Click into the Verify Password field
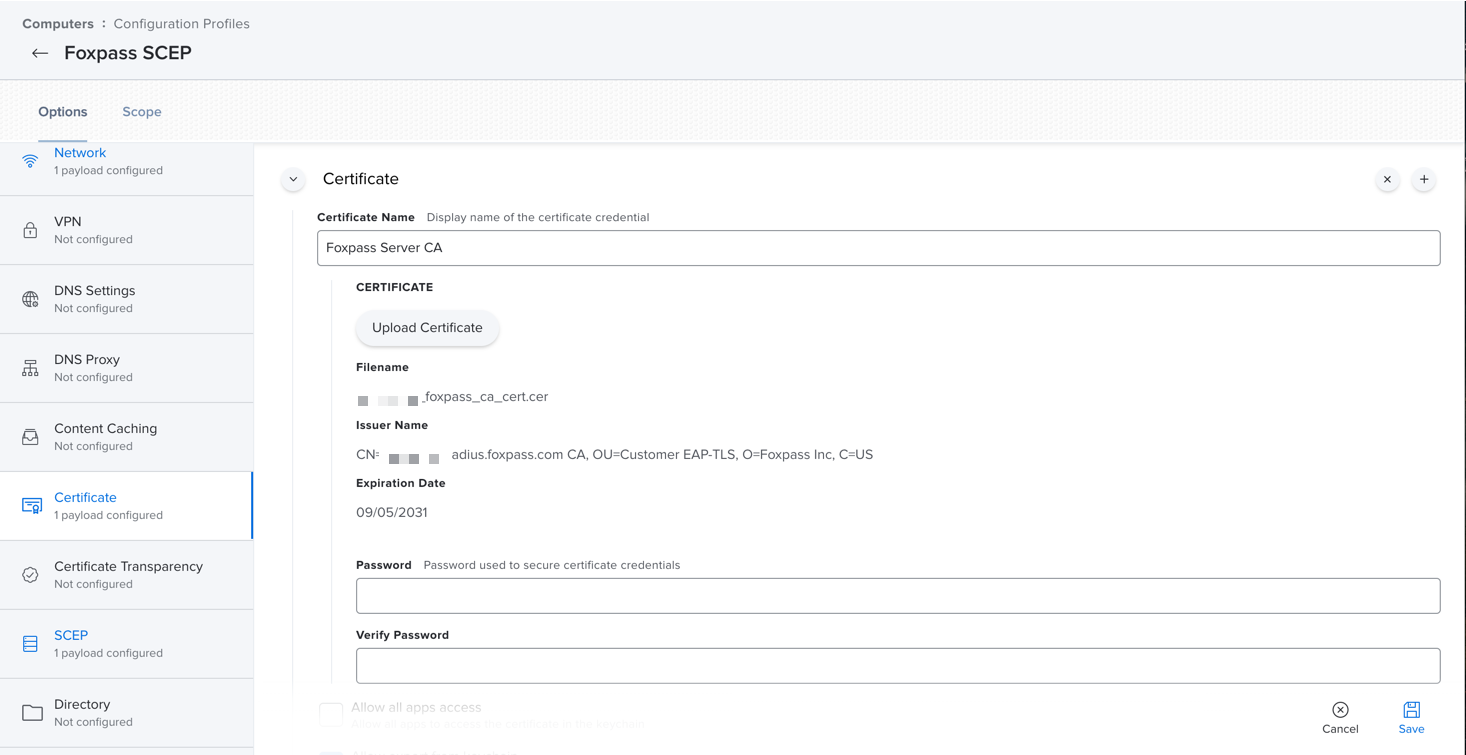 (898, 666)
